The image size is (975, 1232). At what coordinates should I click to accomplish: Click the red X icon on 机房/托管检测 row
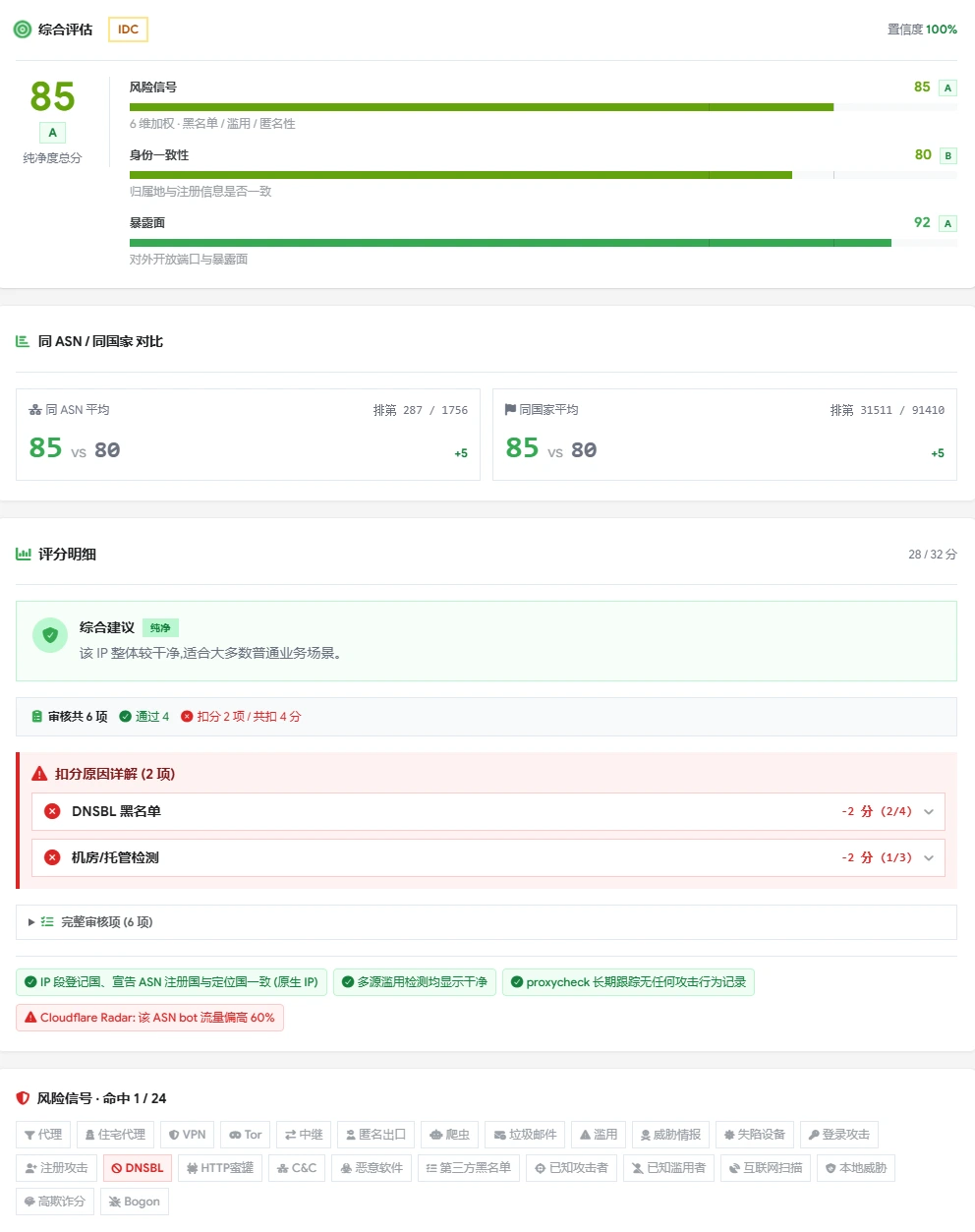point(53,857)
